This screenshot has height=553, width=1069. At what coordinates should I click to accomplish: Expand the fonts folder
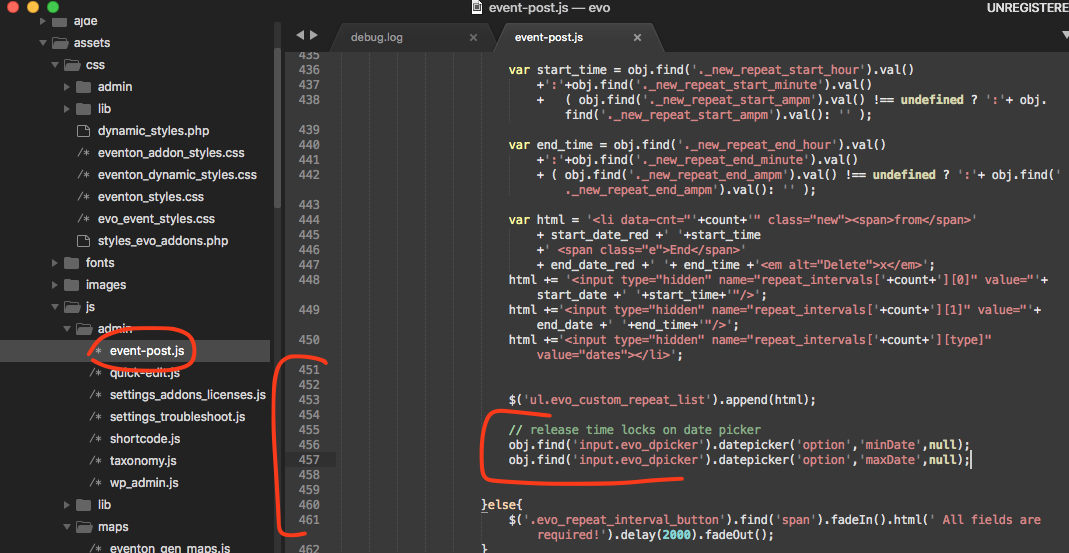55,263
